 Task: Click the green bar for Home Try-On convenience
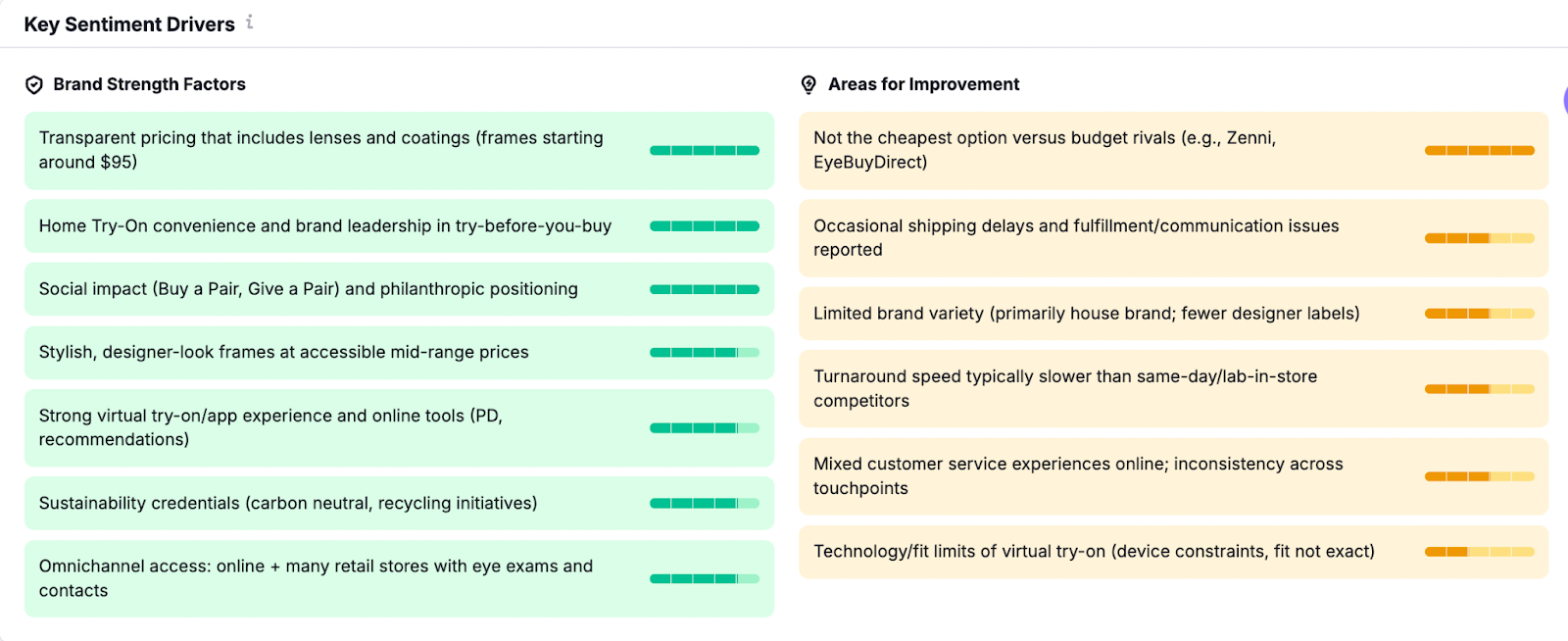704,226
